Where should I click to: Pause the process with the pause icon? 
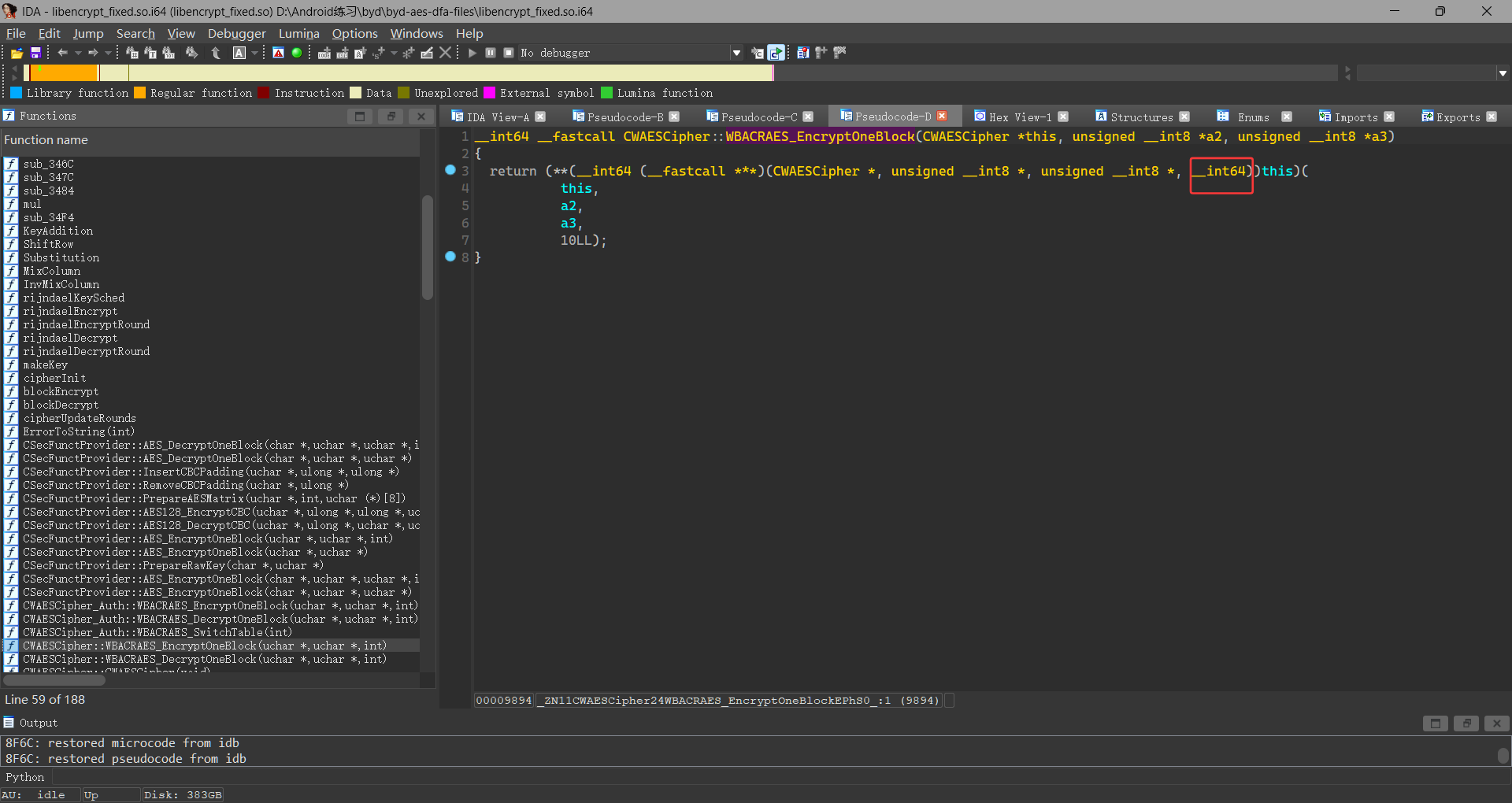pos(490,53)
